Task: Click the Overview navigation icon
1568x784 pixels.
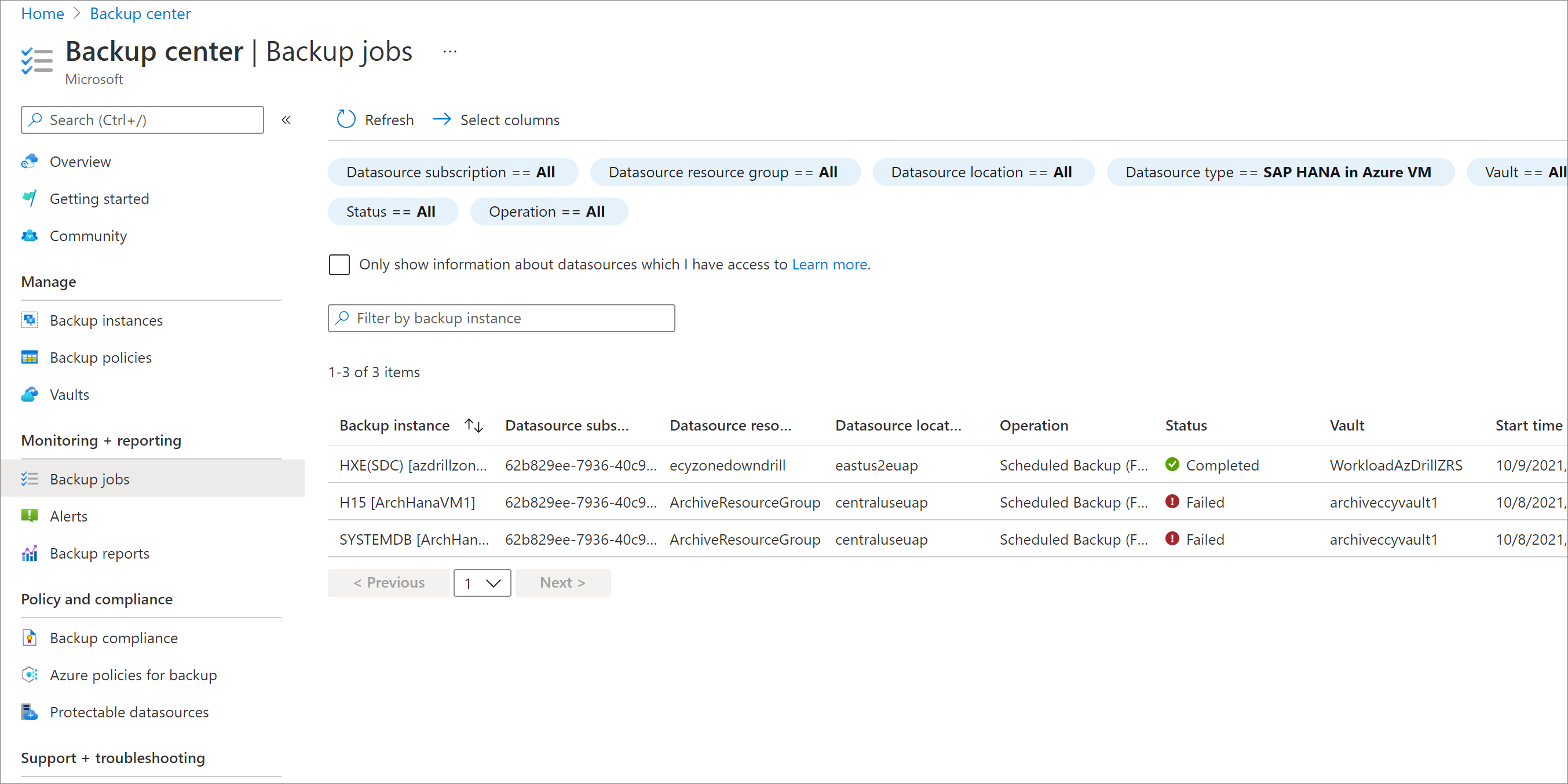Action: [x=31, y=161]
